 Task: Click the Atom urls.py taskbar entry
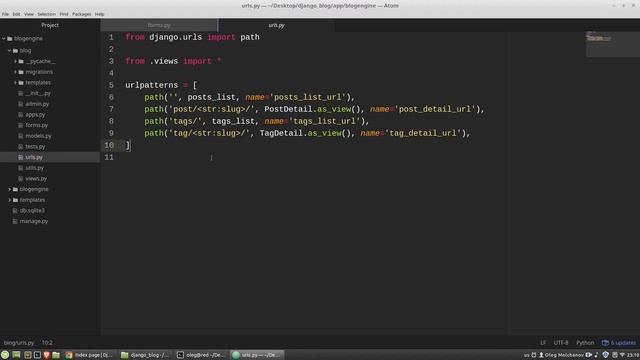[257, 355]
